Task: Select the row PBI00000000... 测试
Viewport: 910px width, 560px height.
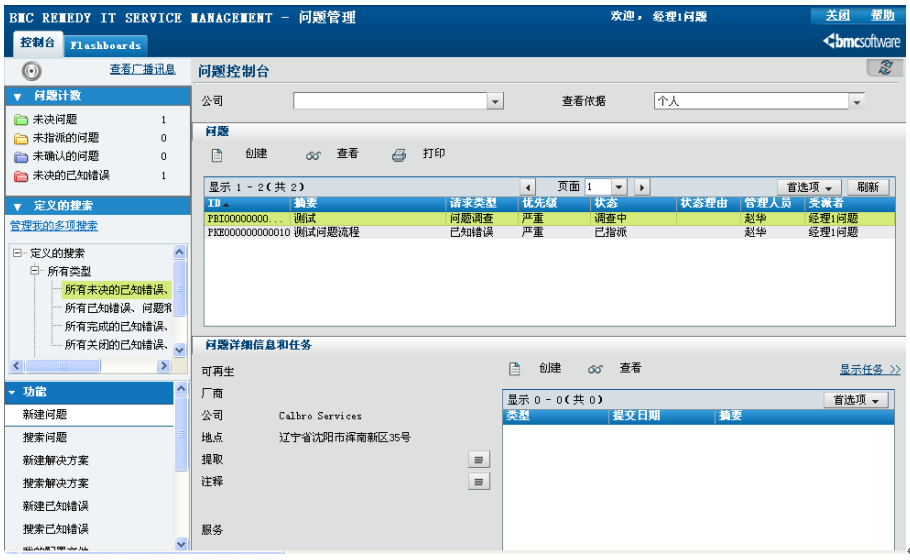Action: 550,219
